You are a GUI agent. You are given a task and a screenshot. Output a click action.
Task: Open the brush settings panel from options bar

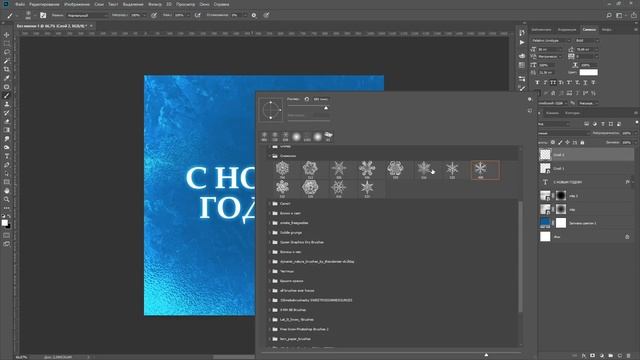point(43,15)
